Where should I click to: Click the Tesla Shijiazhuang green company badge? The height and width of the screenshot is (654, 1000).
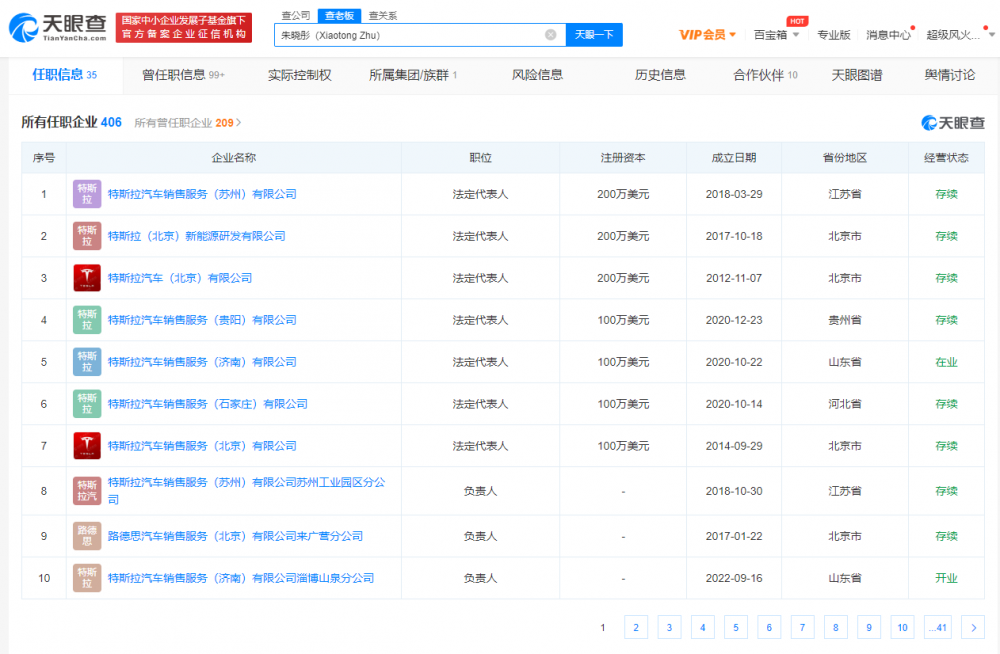tap(87, 404)
